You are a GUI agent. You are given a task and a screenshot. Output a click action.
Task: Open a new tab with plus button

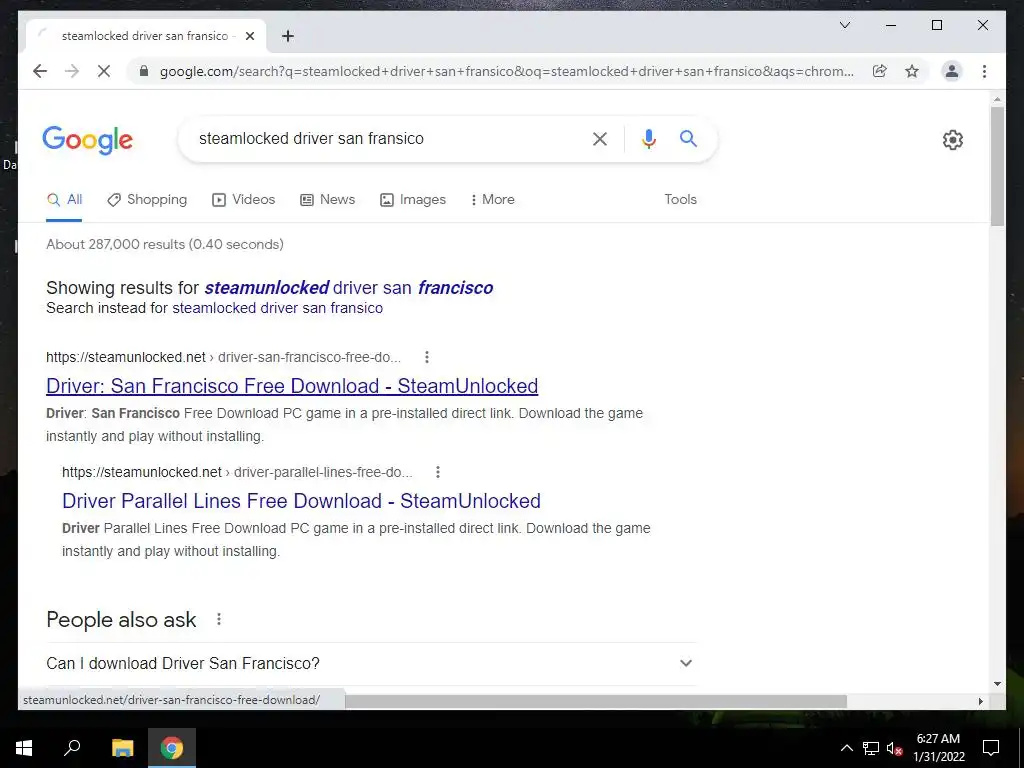288,36
